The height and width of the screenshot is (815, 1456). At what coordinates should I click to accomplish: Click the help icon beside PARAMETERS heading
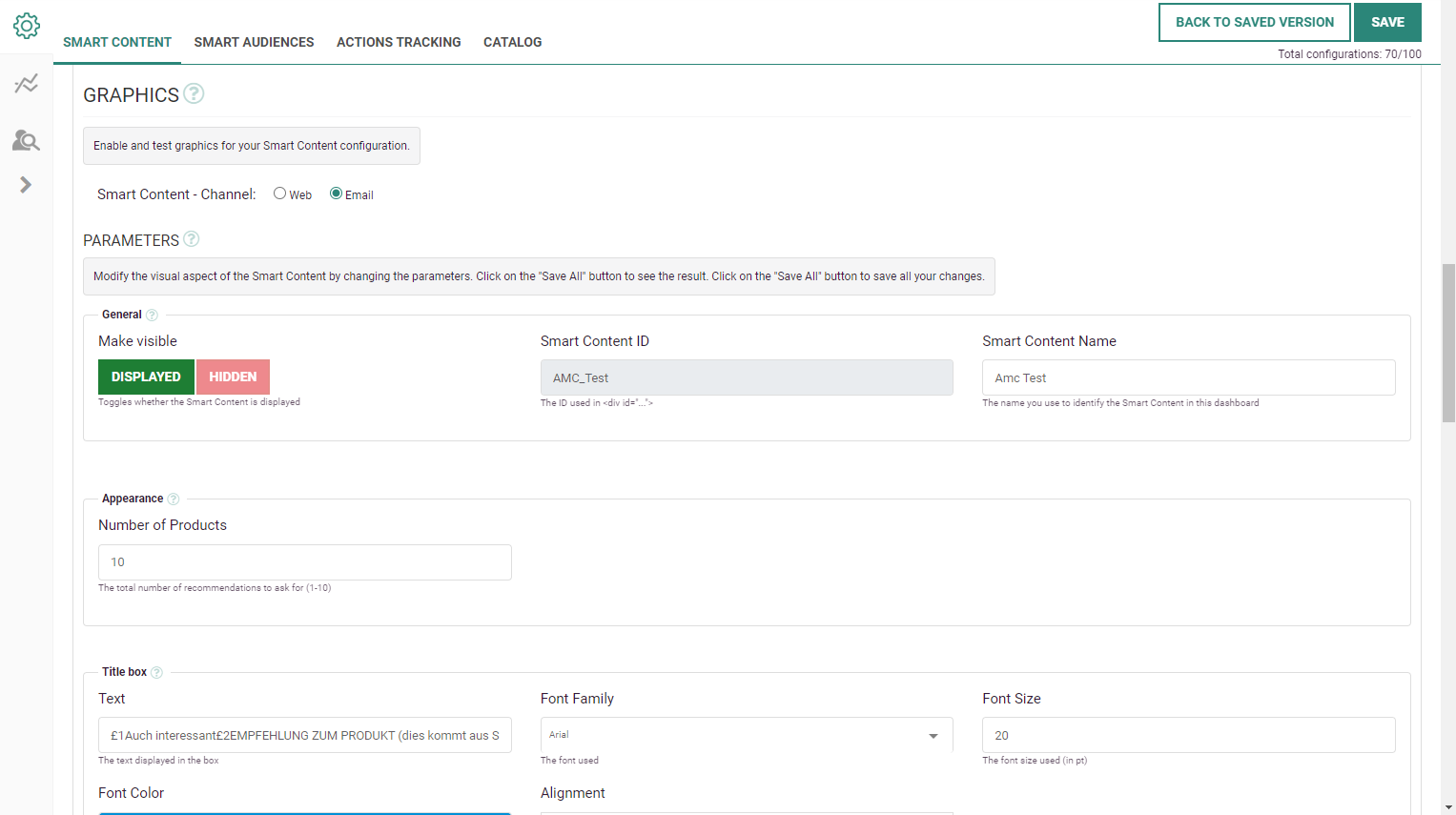pyautogui.click(x=192, y=239)
